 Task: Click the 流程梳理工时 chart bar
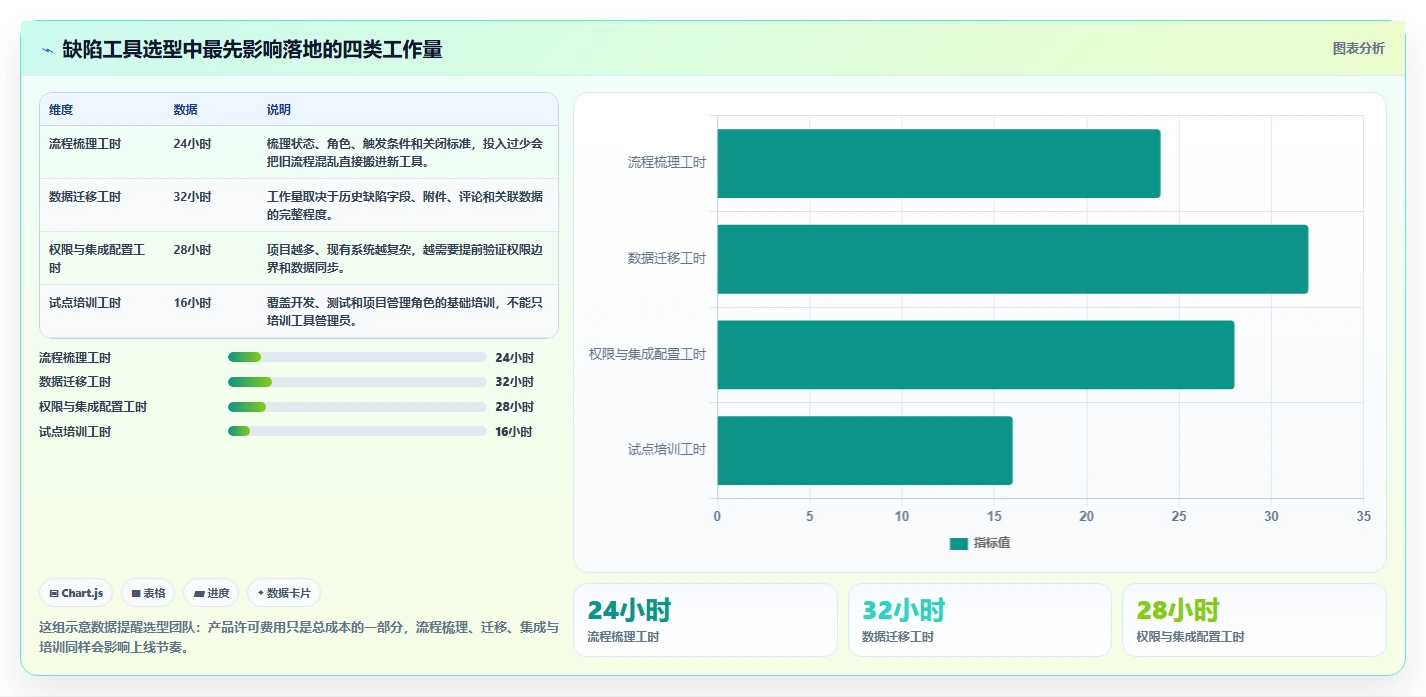click(x=939, y=163)
